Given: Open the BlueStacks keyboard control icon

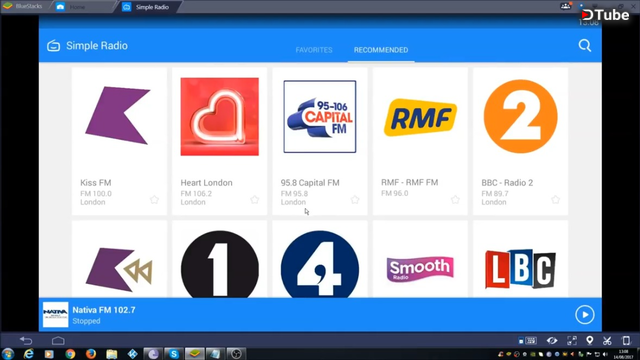Looking at the screenshot, I should click(x=527, y=340).
